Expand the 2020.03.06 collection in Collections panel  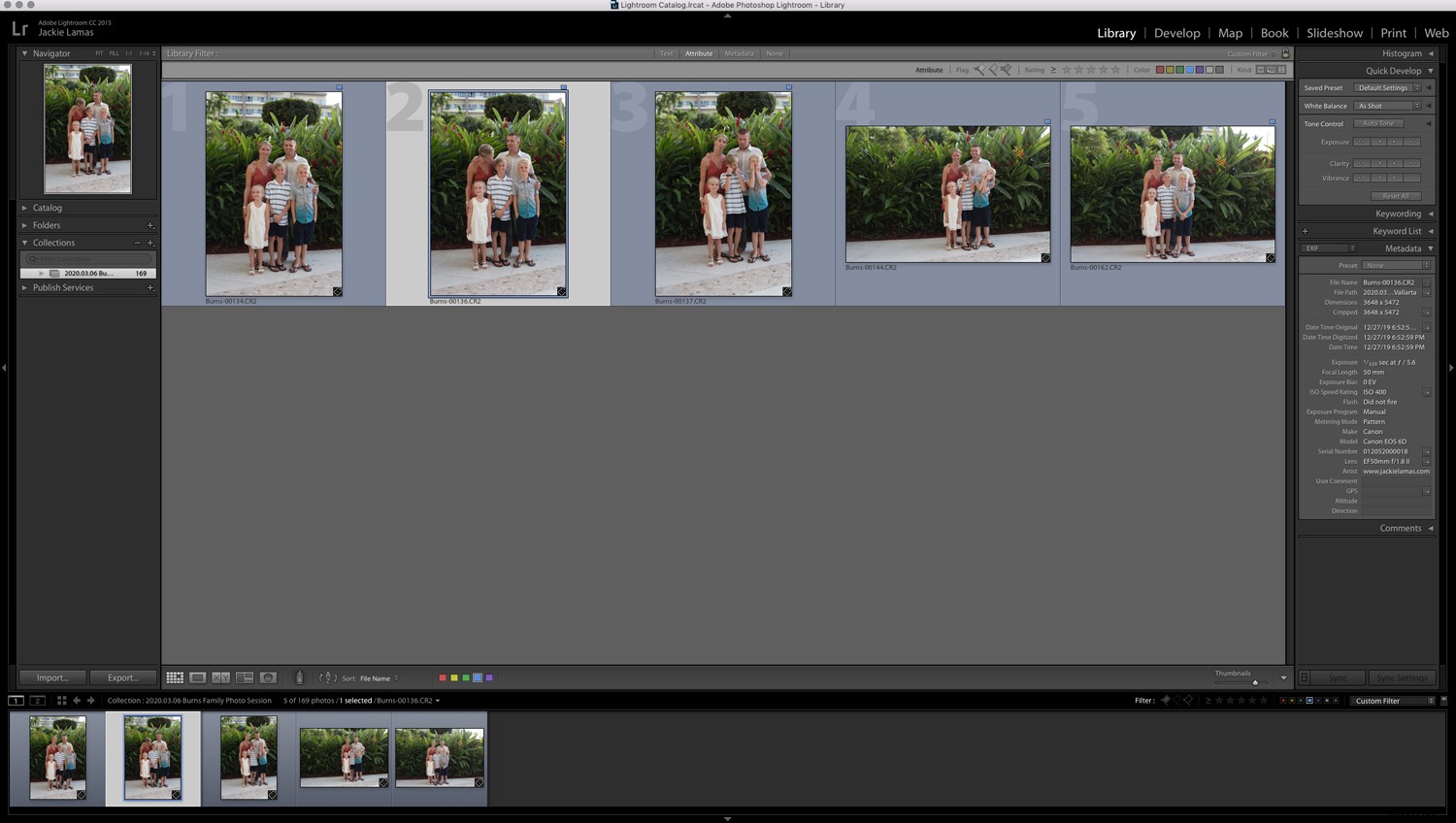tap(41, 273)
